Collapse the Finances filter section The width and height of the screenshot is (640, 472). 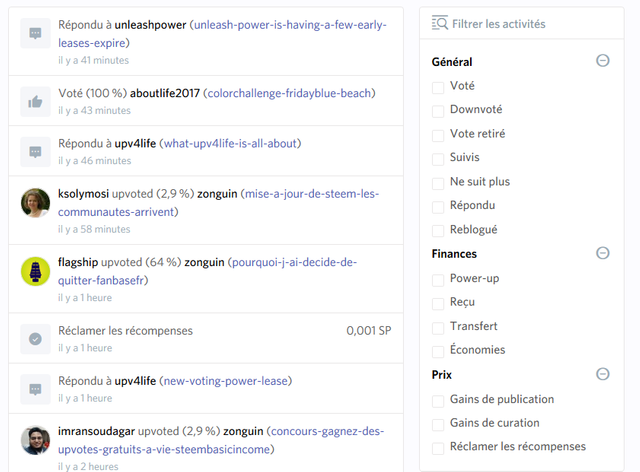coord(602,253)
